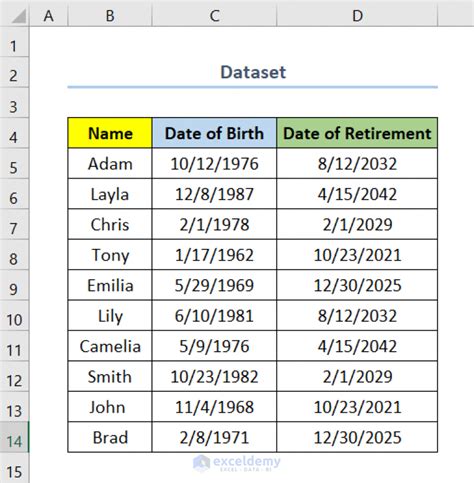474x483 pixels.
Task: Click the cell containing Adam
Action: 110,163
